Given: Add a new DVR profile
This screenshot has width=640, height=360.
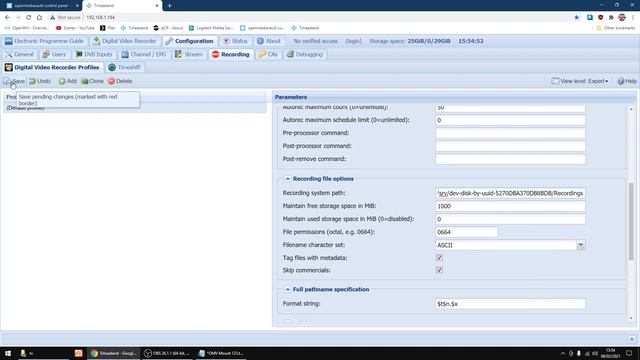Looking at the screenshot, I should pos(68,81).
